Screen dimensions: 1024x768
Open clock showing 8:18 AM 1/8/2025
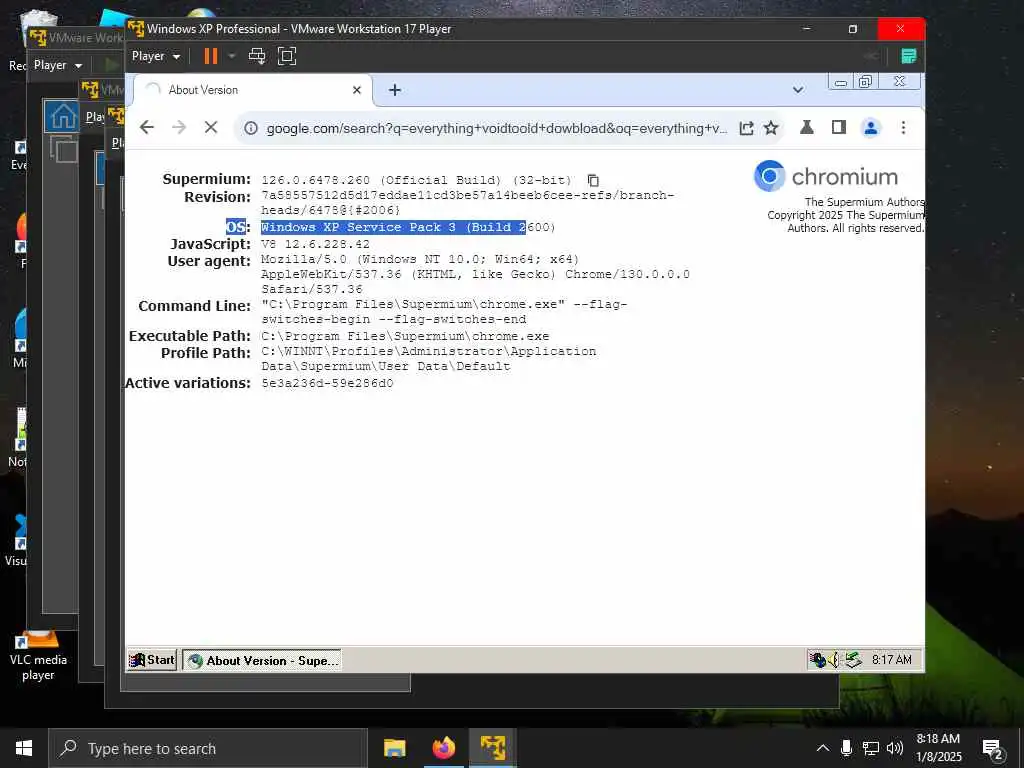point(938,748)
